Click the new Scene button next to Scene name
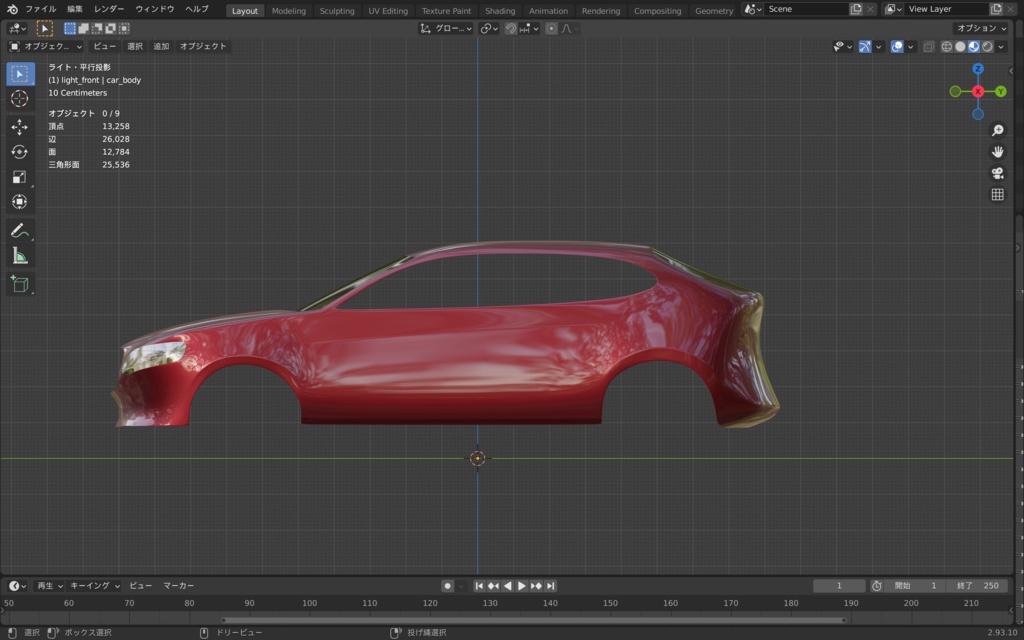The image size is (1024, 640). coord(855,8)
